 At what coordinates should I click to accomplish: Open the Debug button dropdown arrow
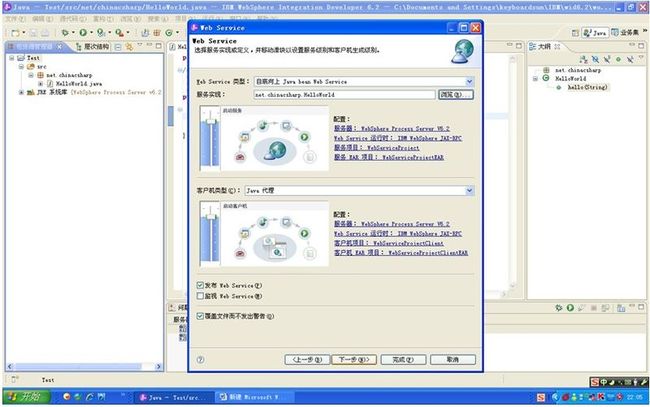click(73, 32)
